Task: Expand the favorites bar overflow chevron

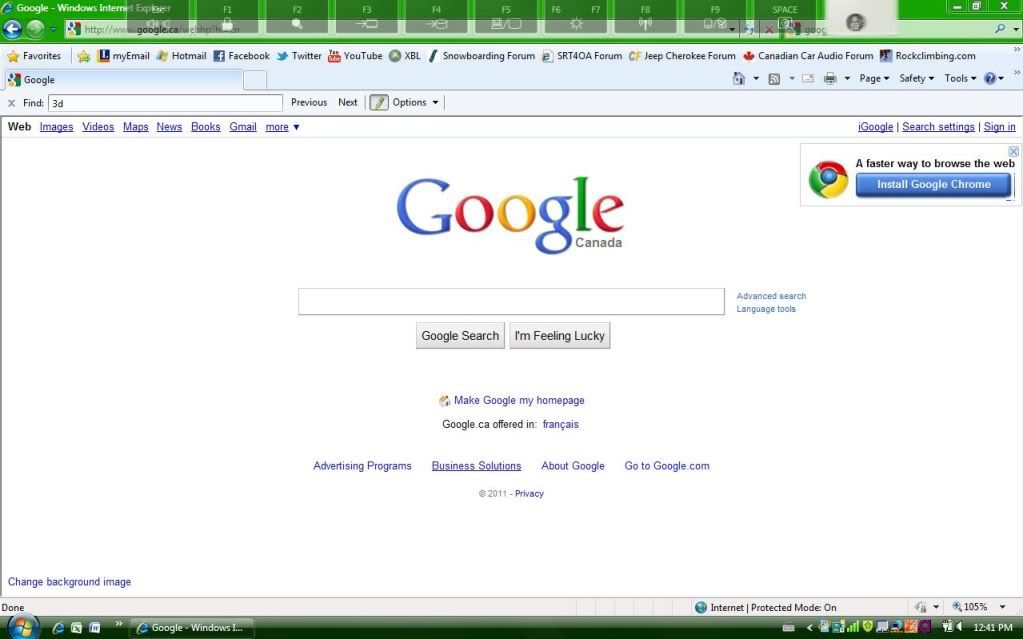Action: click(x=1016, y=50)
